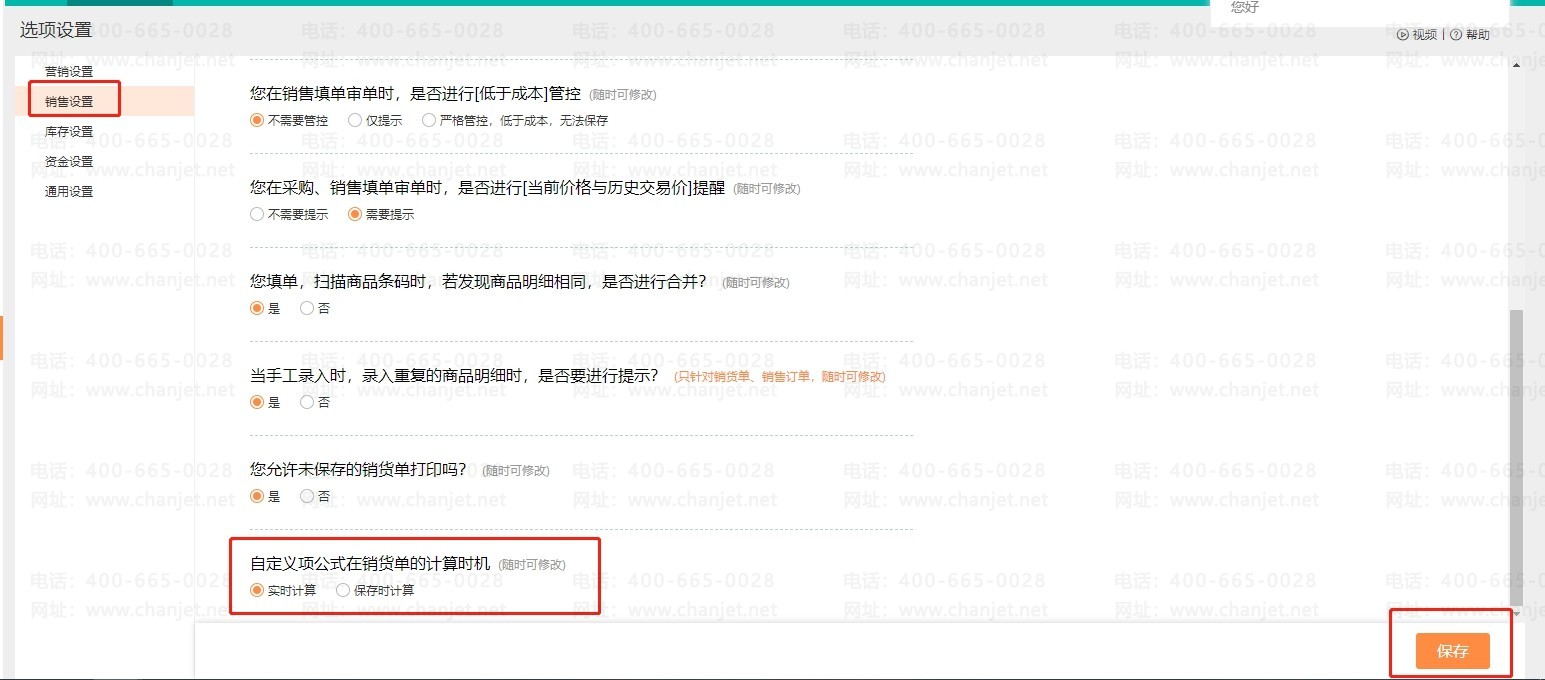Select 不需要管控 for below-cost control
The image size is (1545, 680).
pos(257,120)
